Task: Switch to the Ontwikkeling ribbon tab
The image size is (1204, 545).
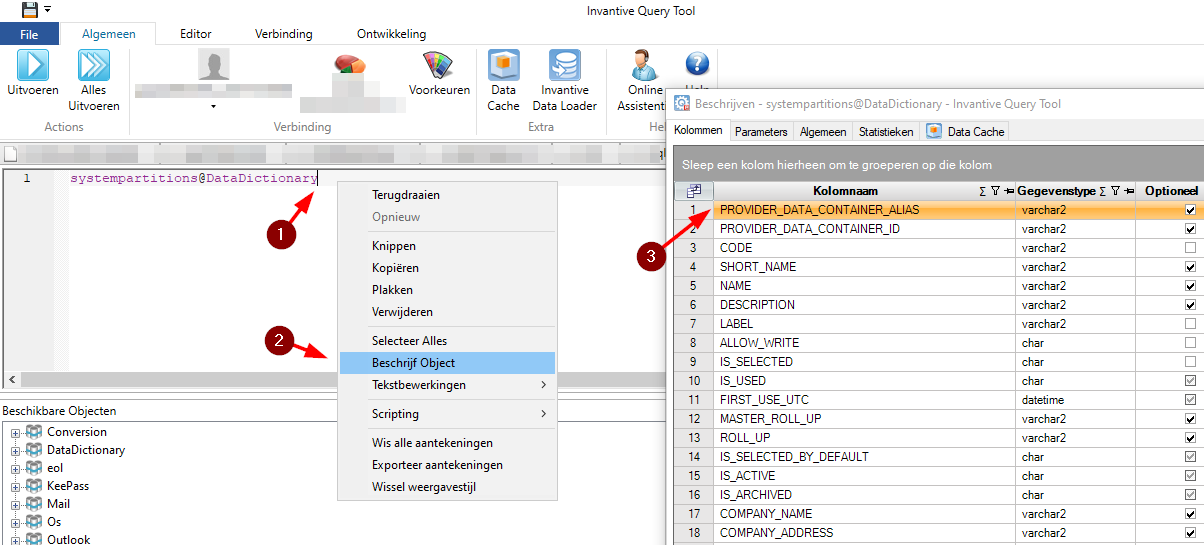Action: [x=389, y=34]
